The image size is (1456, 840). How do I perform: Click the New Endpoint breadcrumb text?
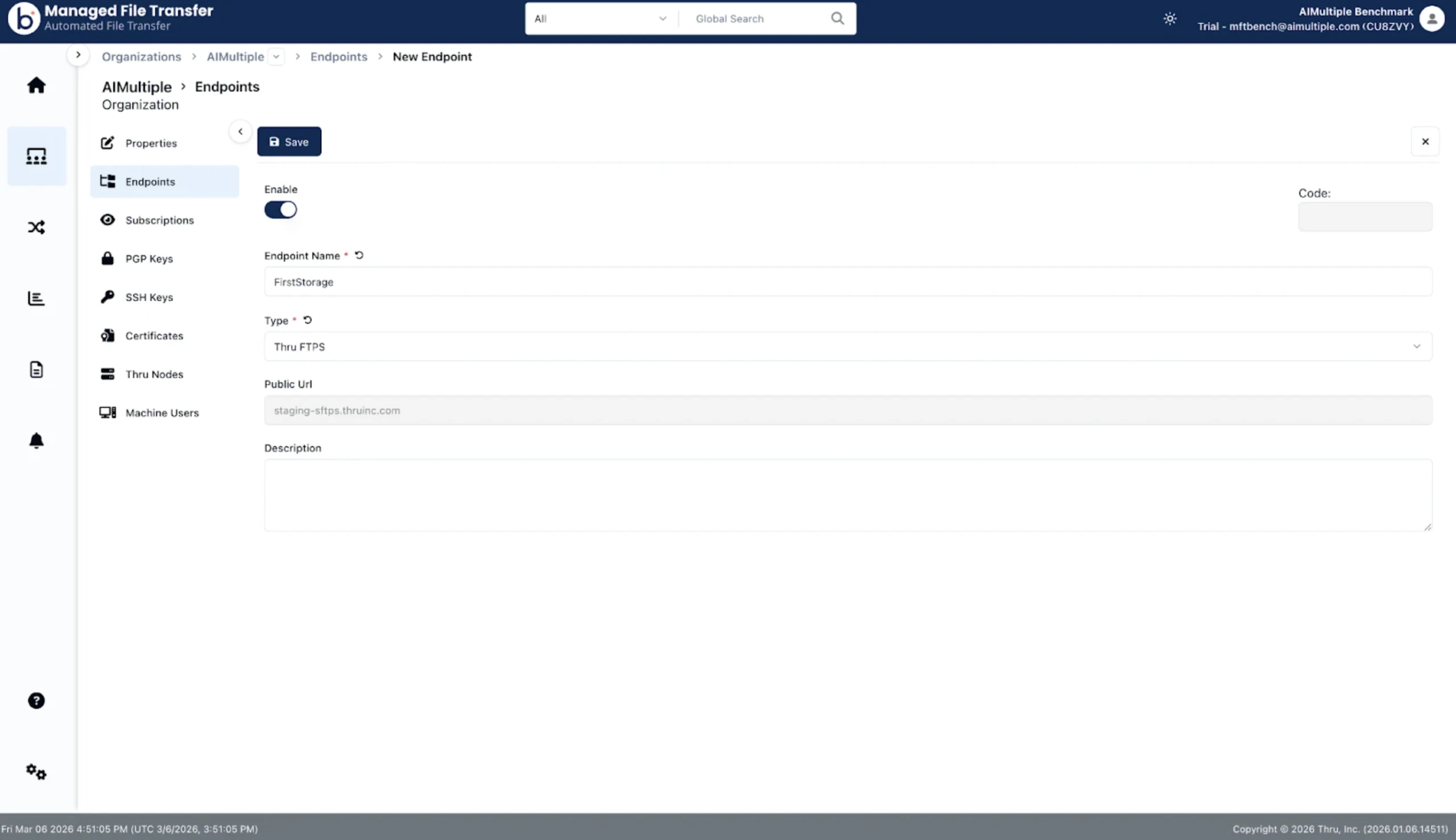pos(432,56)
